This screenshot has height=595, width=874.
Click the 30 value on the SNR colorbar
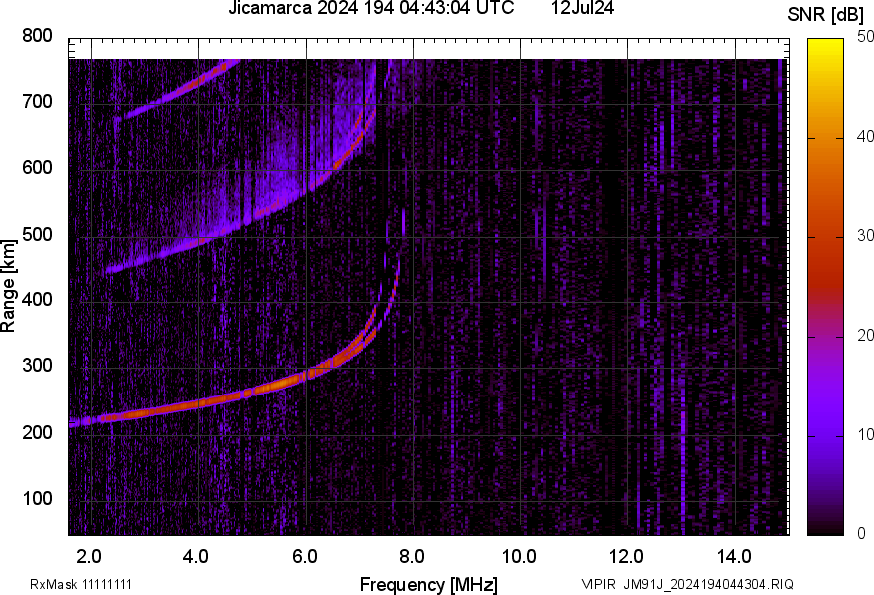point(866,236)
